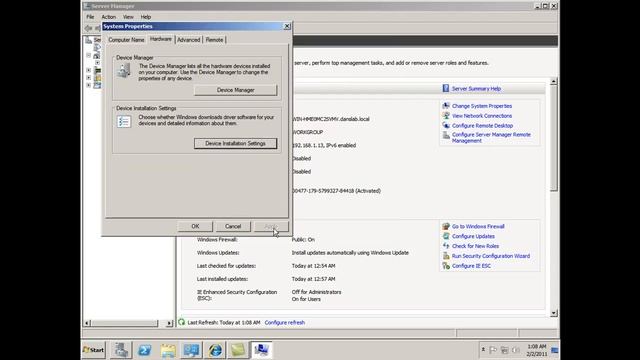Expand the bottom-most node in the Server Manager tree
The height and width of the screenshot is (360, 640).
click(x=89, y=85)
